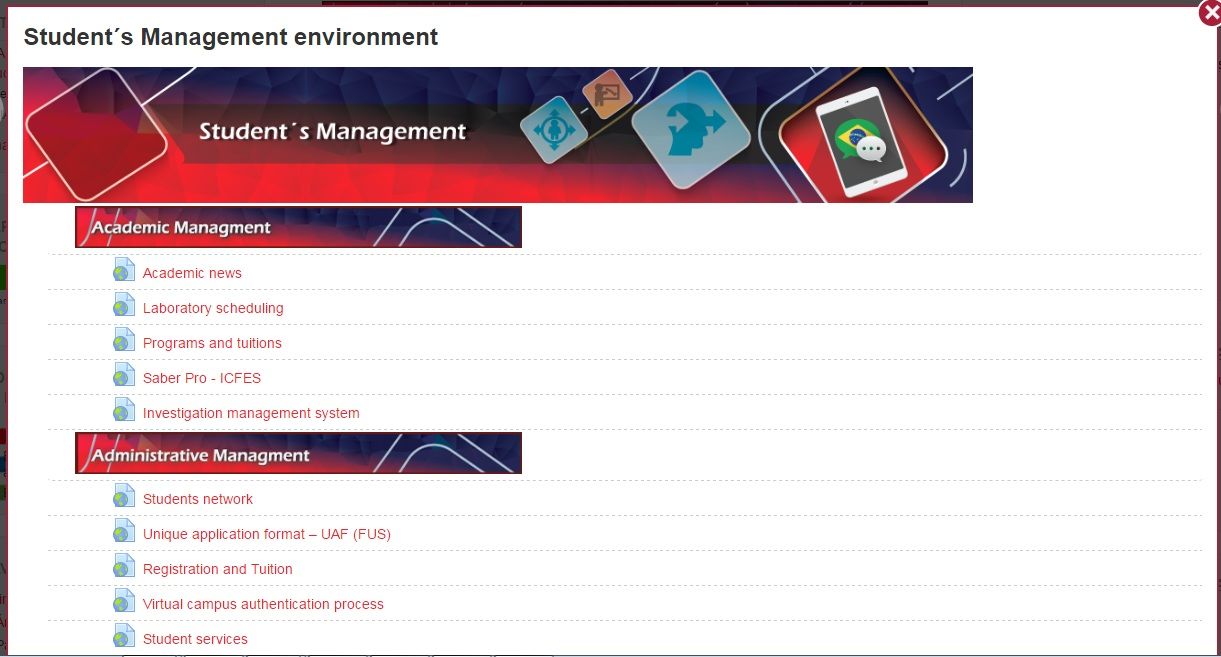Click the icon beside Investigation management system
The width and height of the screenshot is (1221, 657).
tap(124, 410)
